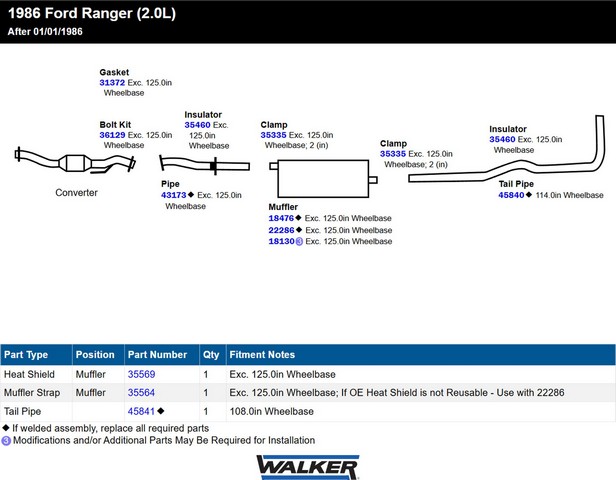Screen dimensions: 616x480
Task: Click the 'After 01/01/1986' subtitle
Action: click(x=45, y=31)
